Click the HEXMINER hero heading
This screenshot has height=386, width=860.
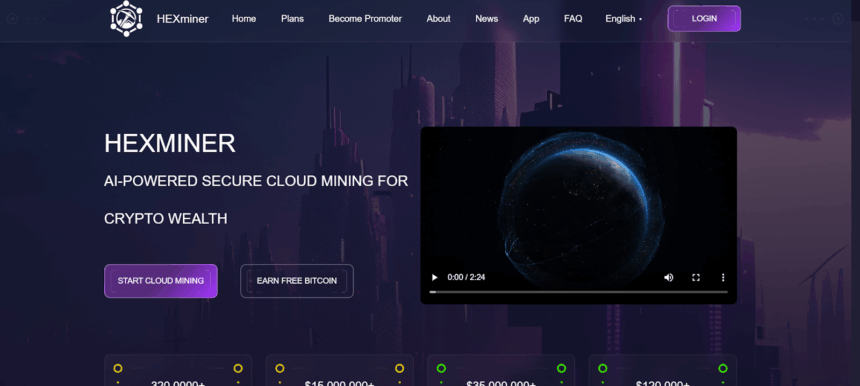(x=170, y=143)
